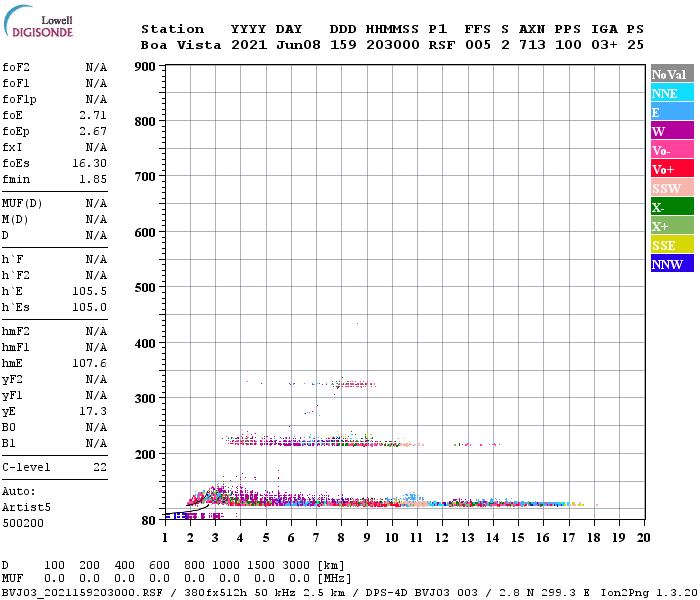Select the NNW dark blue swatch

(x=672, y=263)
